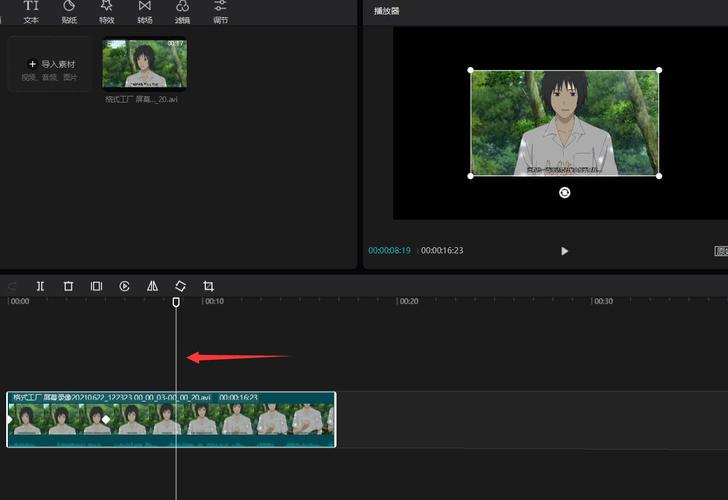Open the 调节 adjustment tab
This screenshot has width=728, height=500.
click(x=221, y=12)
